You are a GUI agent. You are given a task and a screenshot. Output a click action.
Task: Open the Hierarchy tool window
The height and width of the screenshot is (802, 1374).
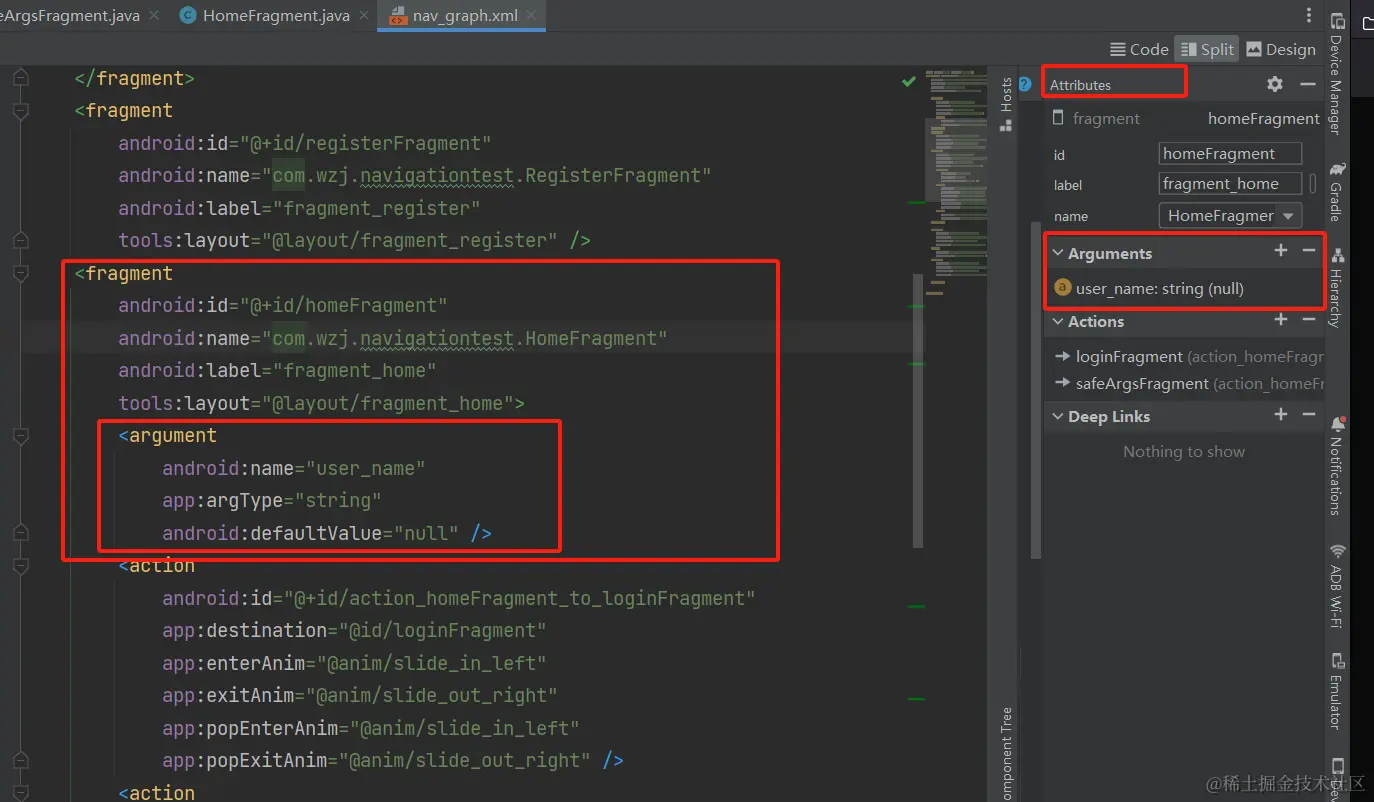tap(1337, 290)
